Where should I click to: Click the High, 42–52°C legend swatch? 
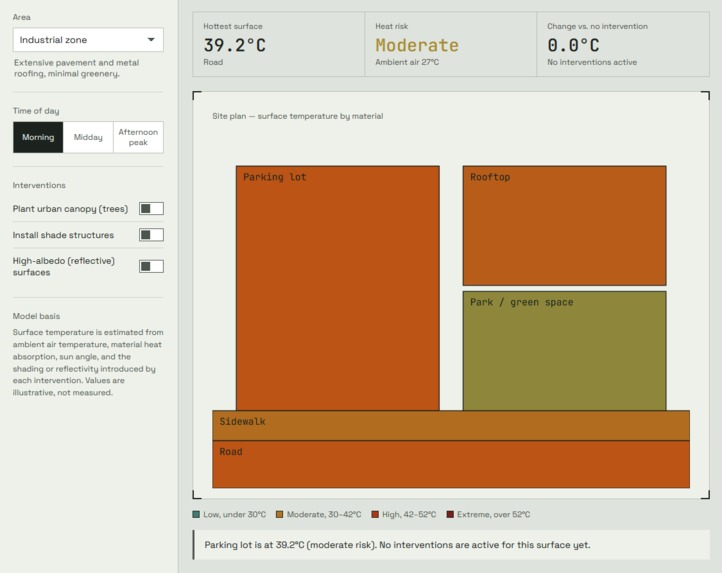tap(375, 515)
